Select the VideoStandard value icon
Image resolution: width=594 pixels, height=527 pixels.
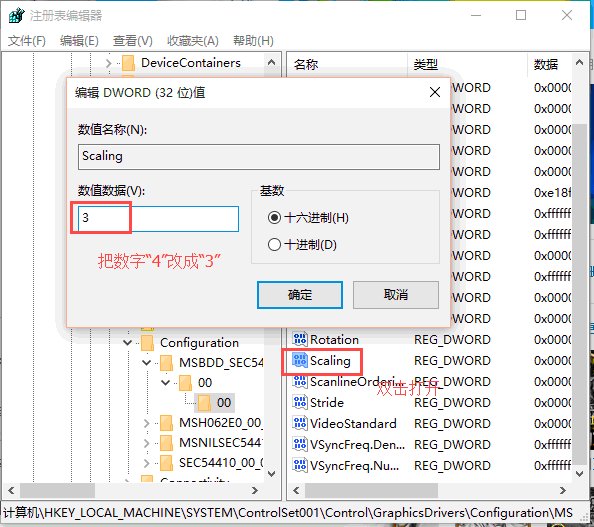300,424
